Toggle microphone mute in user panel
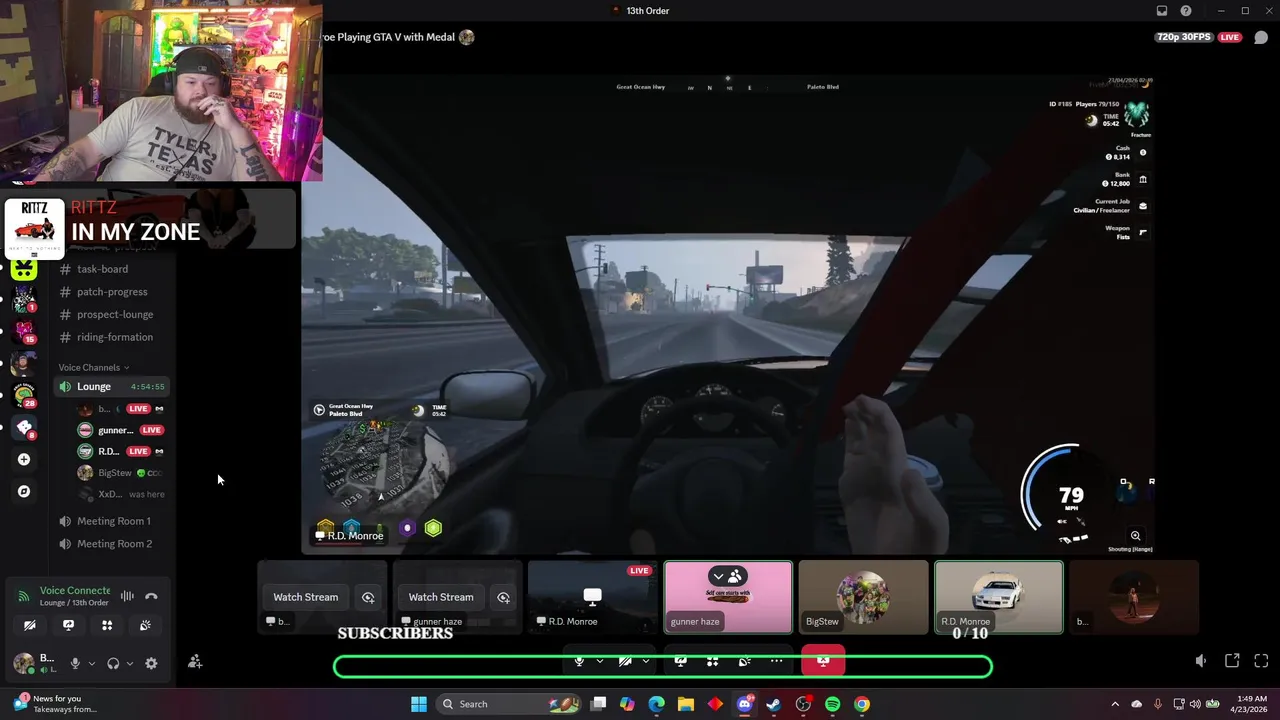 click(x=74, y=663)
